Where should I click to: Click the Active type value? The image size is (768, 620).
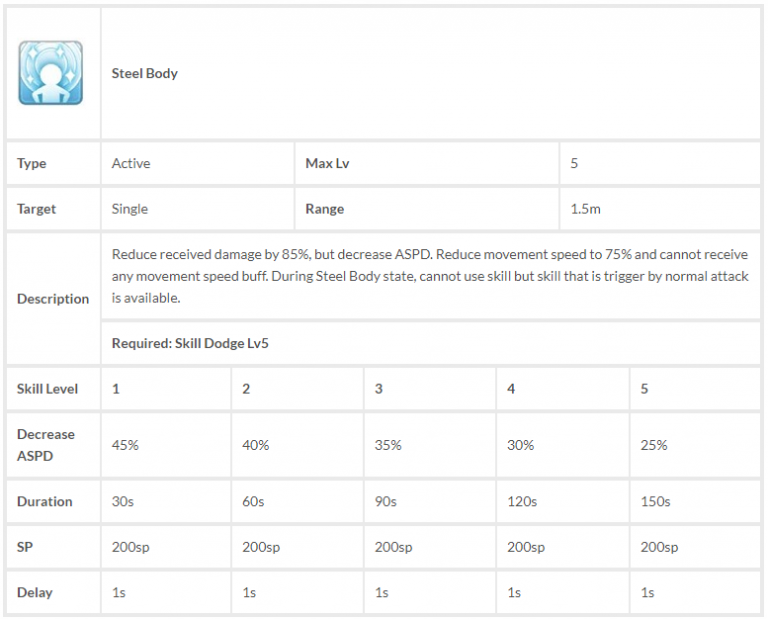pos(131,163)
